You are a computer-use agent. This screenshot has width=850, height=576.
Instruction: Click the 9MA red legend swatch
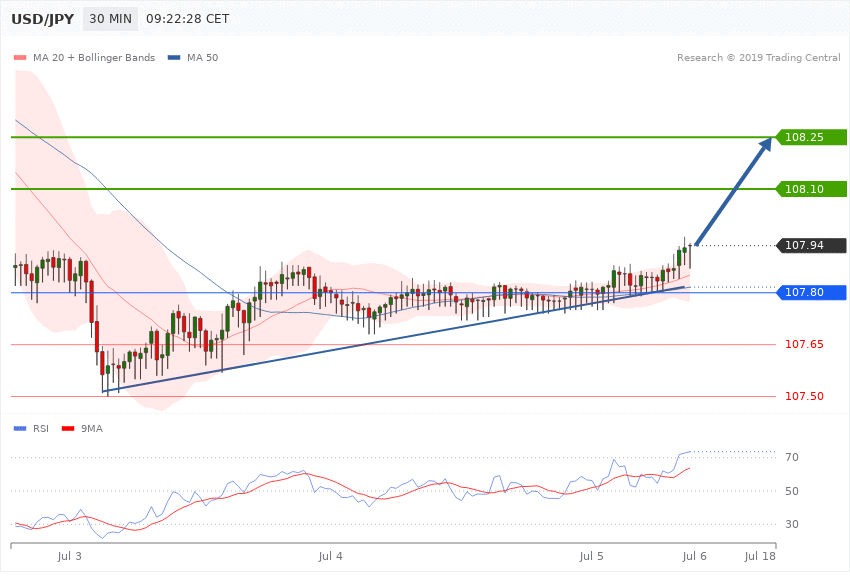[x=68, y=429]
